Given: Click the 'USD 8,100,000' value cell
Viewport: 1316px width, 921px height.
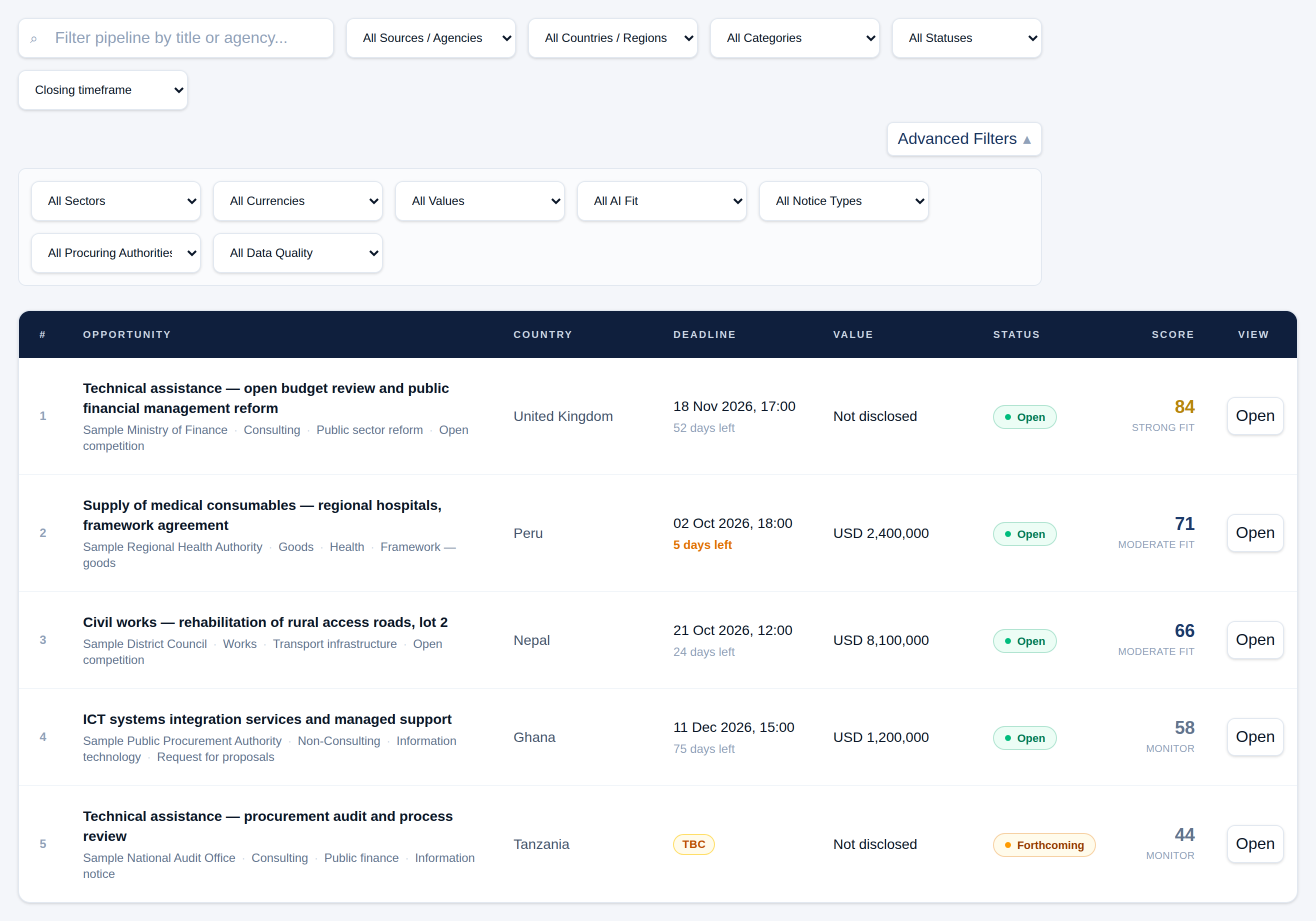Looking at the screenshot, I should (x=881, y=640).
